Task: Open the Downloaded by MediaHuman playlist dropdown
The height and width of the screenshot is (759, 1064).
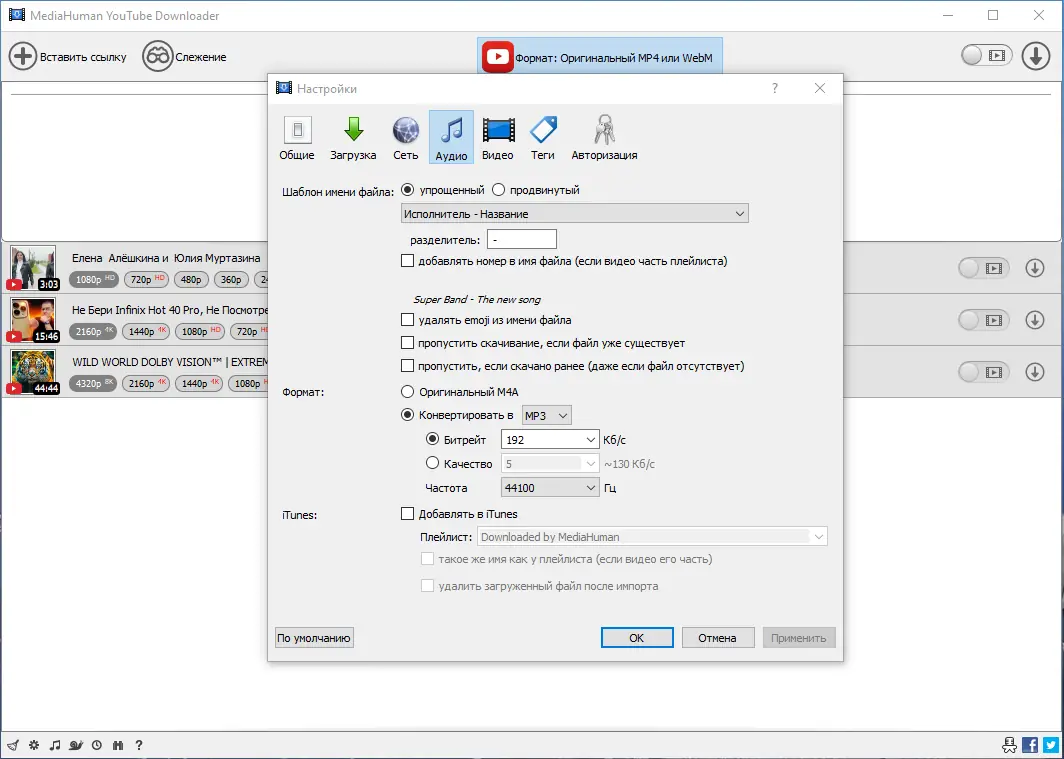Action: 652,537
